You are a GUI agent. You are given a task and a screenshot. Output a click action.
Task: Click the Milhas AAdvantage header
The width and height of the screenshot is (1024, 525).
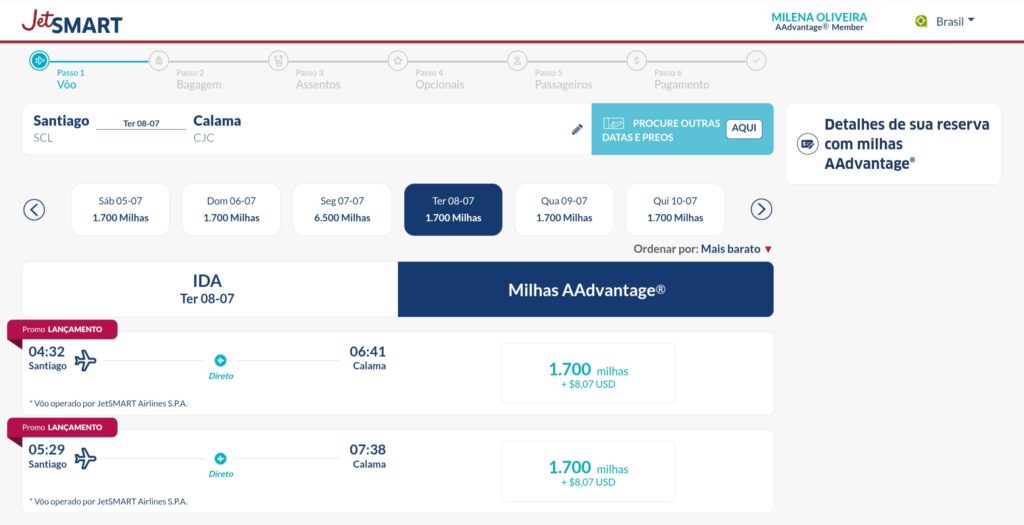tap(586, 290)
